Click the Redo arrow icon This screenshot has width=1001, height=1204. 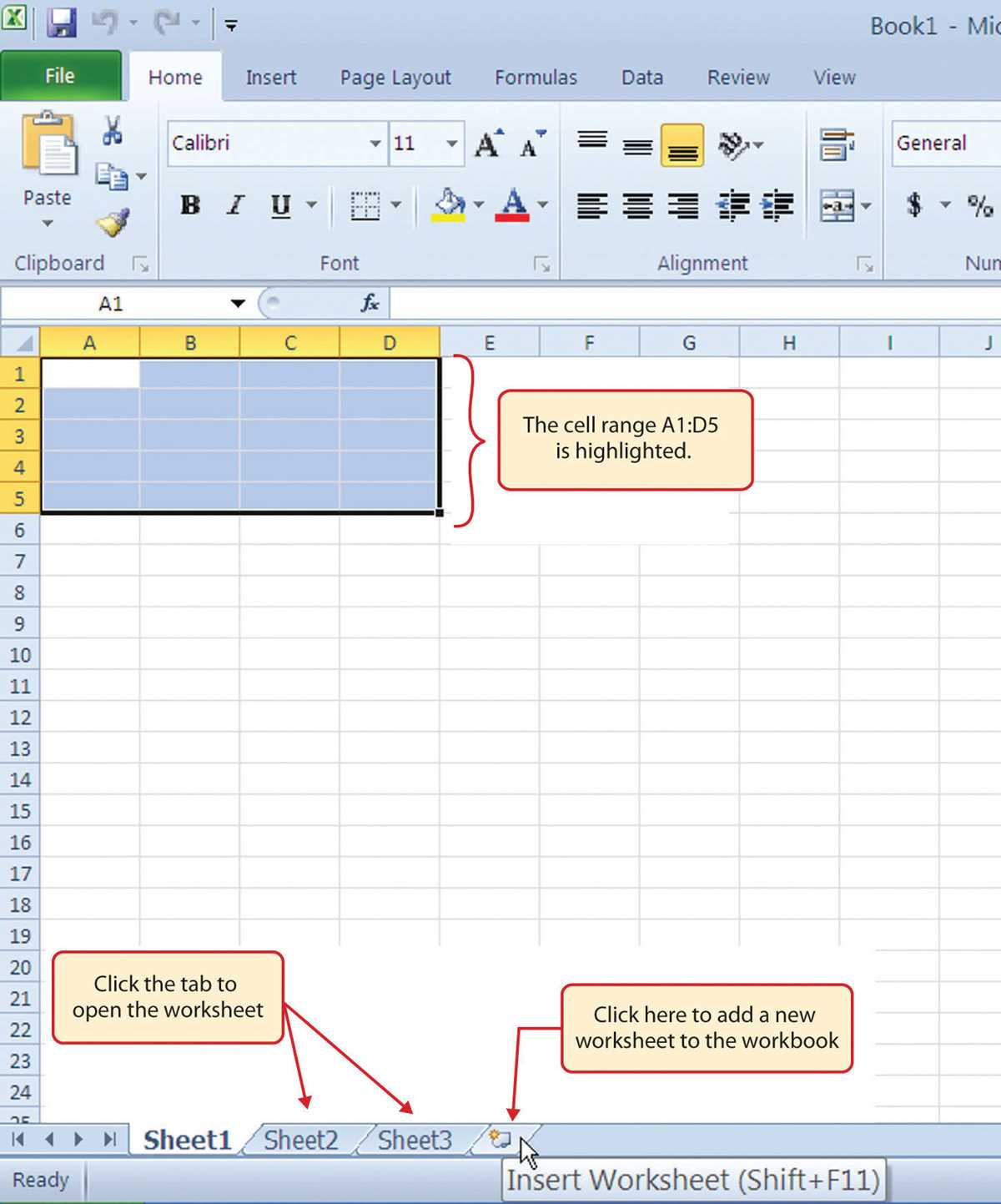(x=167, y=23)
